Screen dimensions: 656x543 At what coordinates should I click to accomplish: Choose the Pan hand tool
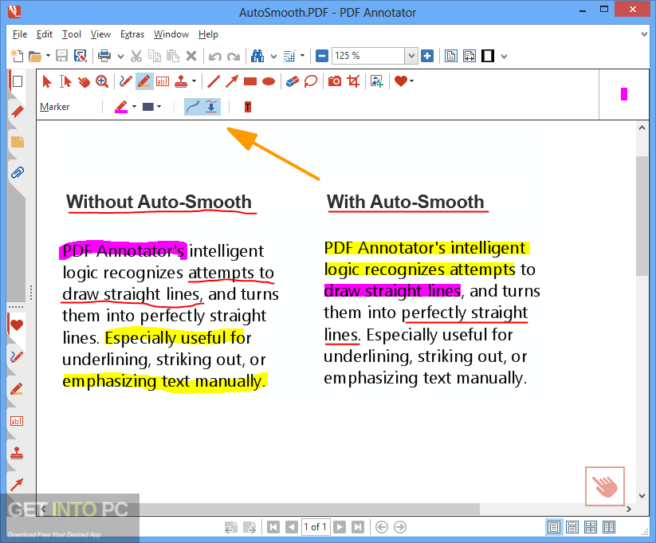pyautogui.click(x=84, y=81)
